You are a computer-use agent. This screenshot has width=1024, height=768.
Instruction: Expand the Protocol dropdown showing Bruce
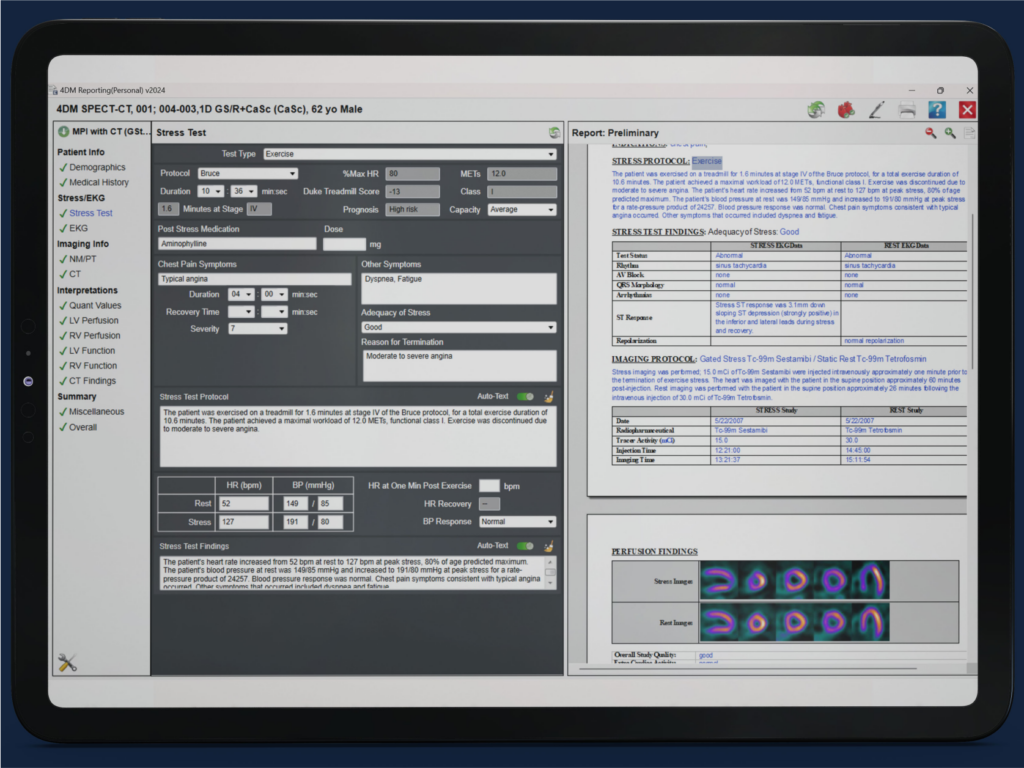pyautogui.click(x=247, y=173)
